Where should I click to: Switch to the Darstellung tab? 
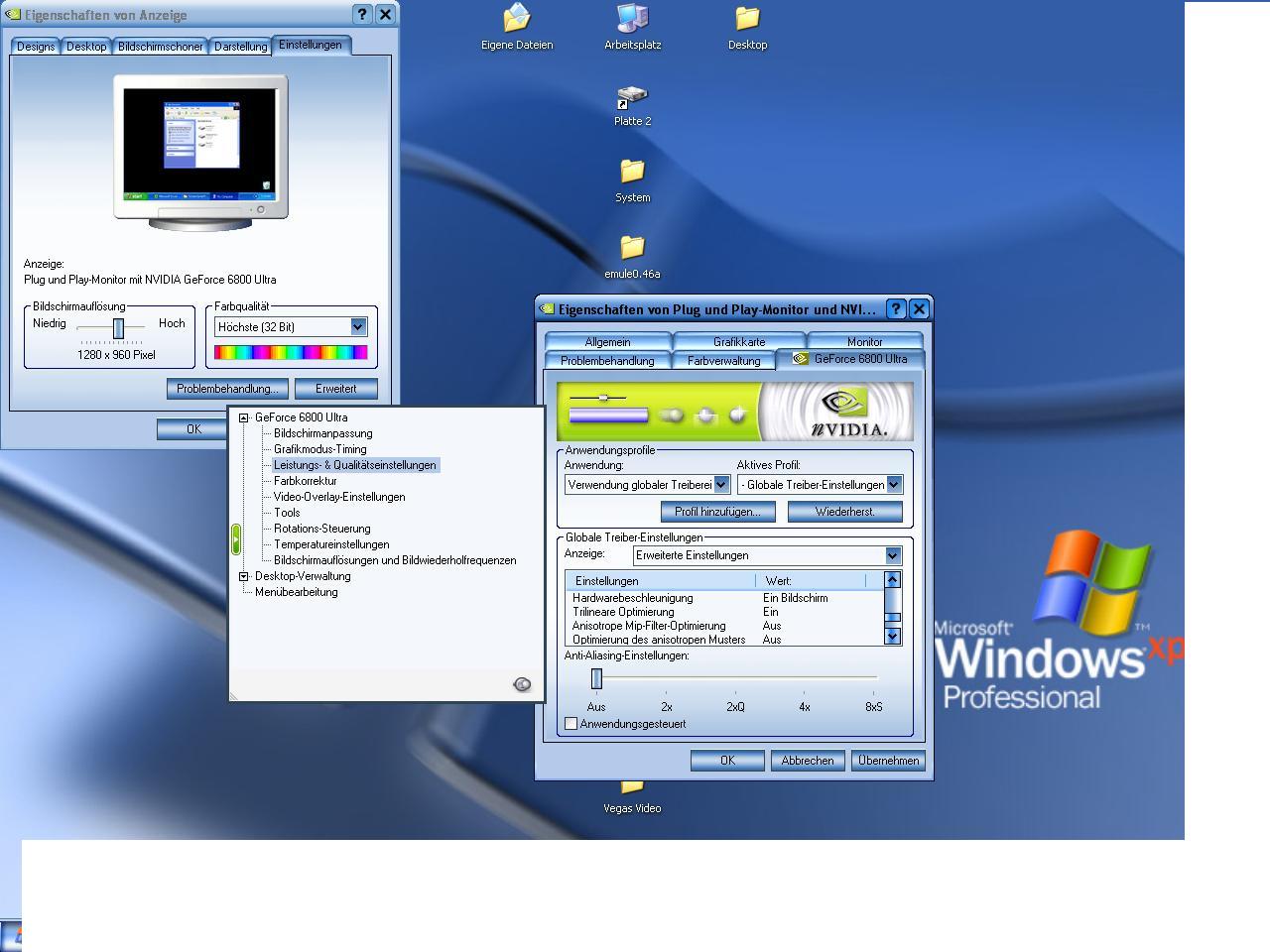click(240, 47)
